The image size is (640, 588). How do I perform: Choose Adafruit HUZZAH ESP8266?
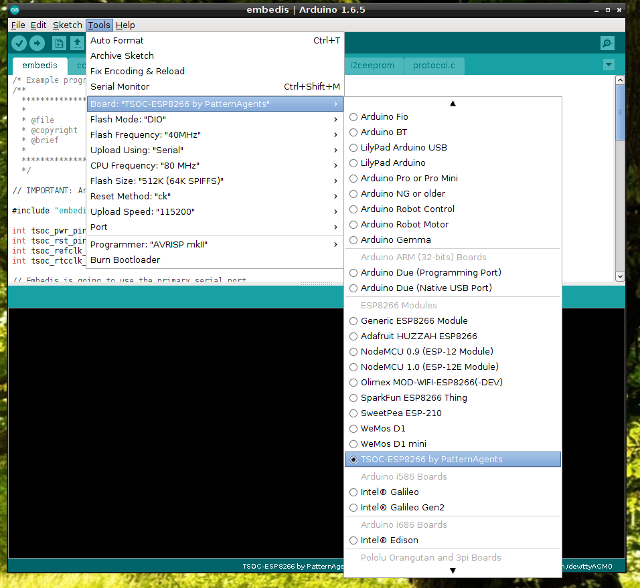(453, 336)
